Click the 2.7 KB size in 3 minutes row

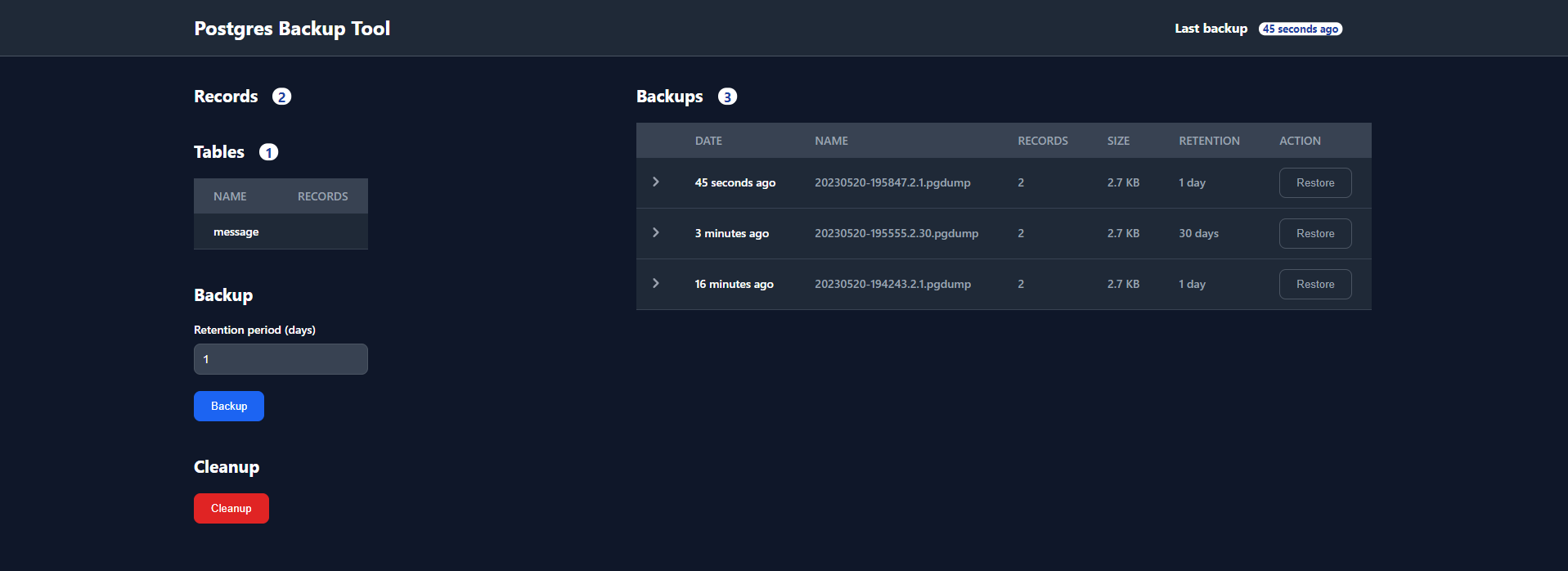(1123, 233)
